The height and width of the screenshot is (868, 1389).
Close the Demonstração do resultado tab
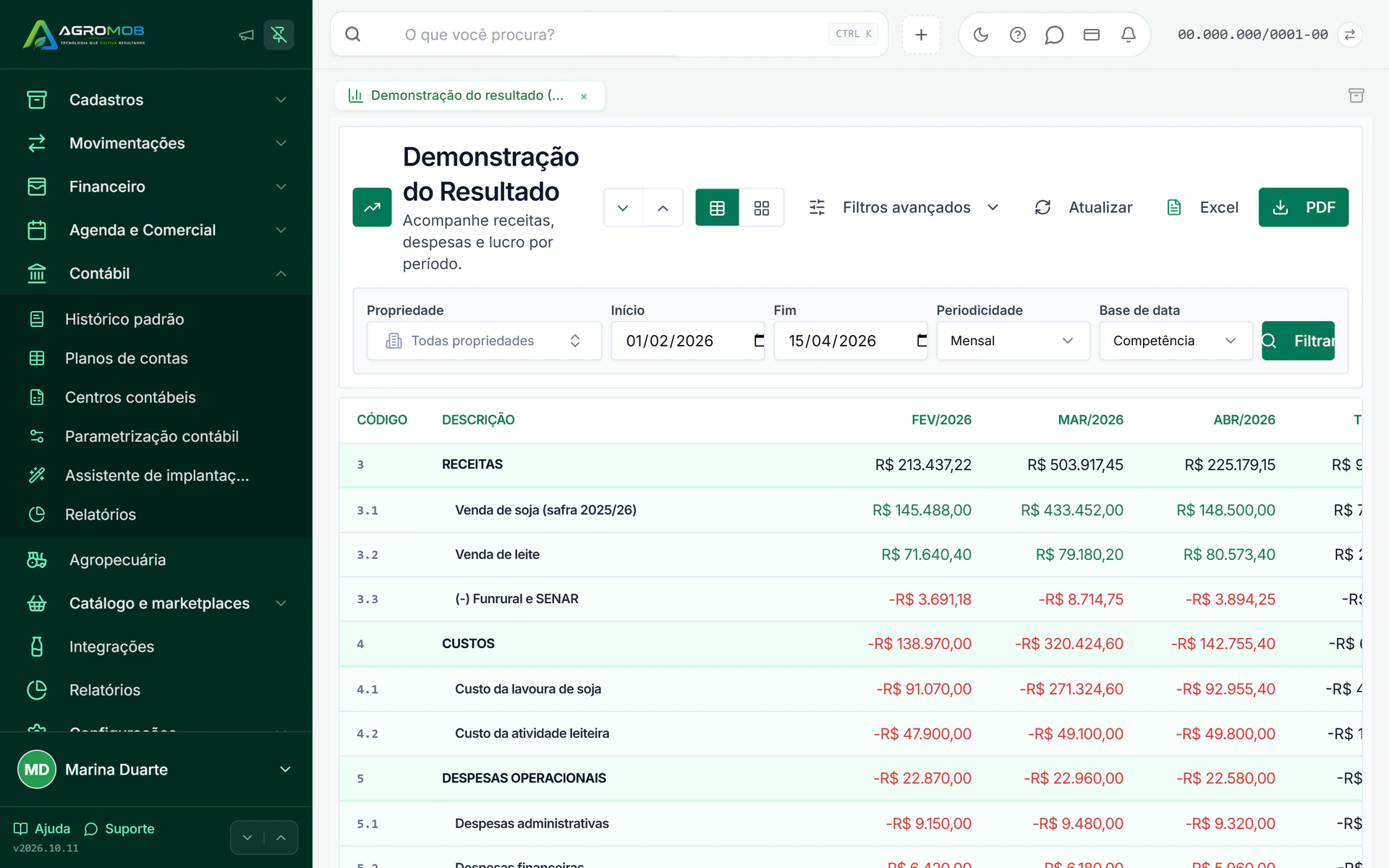(x=584, y=96)
